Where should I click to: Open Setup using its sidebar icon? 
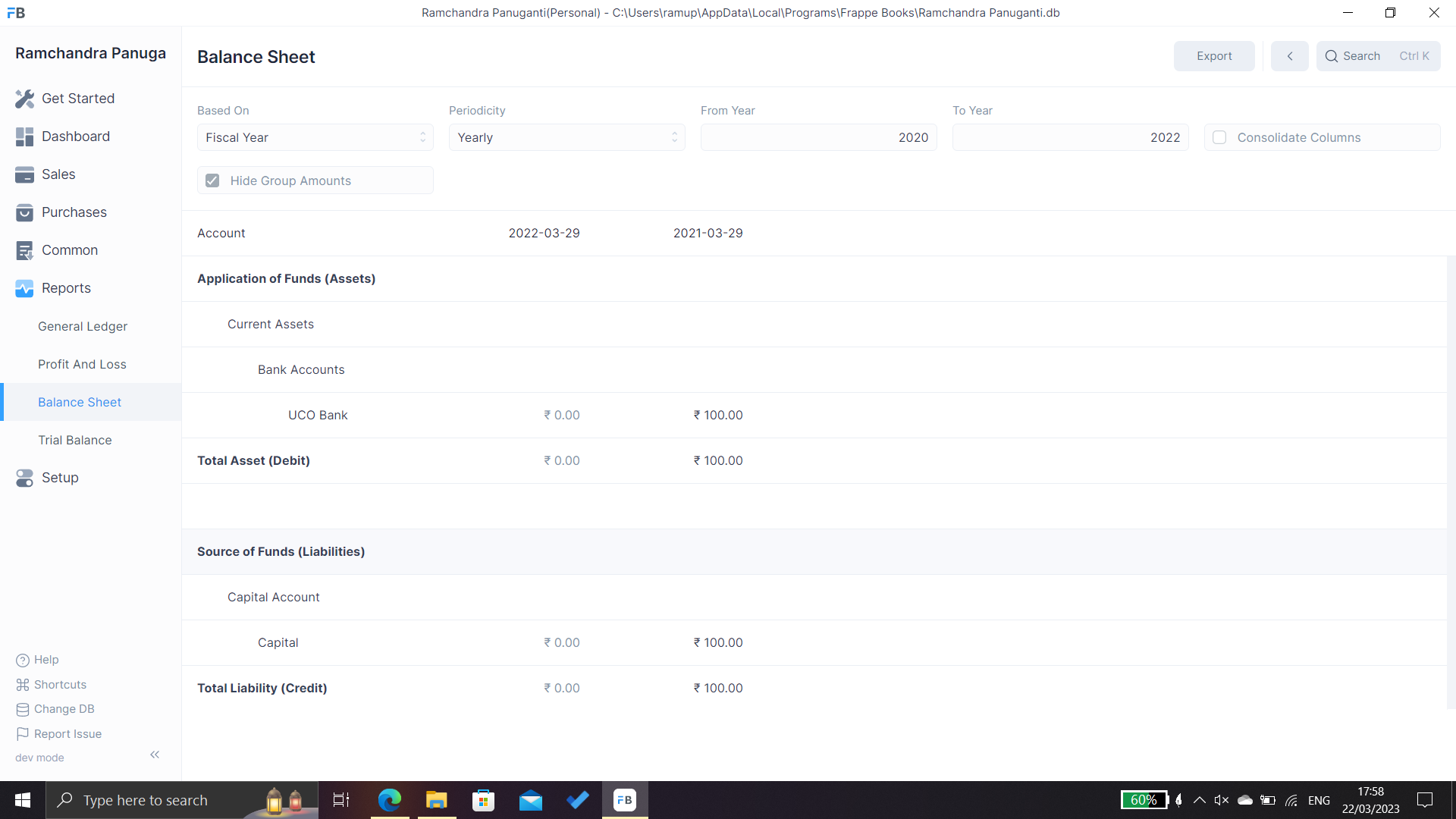click(x=25, y=478)
